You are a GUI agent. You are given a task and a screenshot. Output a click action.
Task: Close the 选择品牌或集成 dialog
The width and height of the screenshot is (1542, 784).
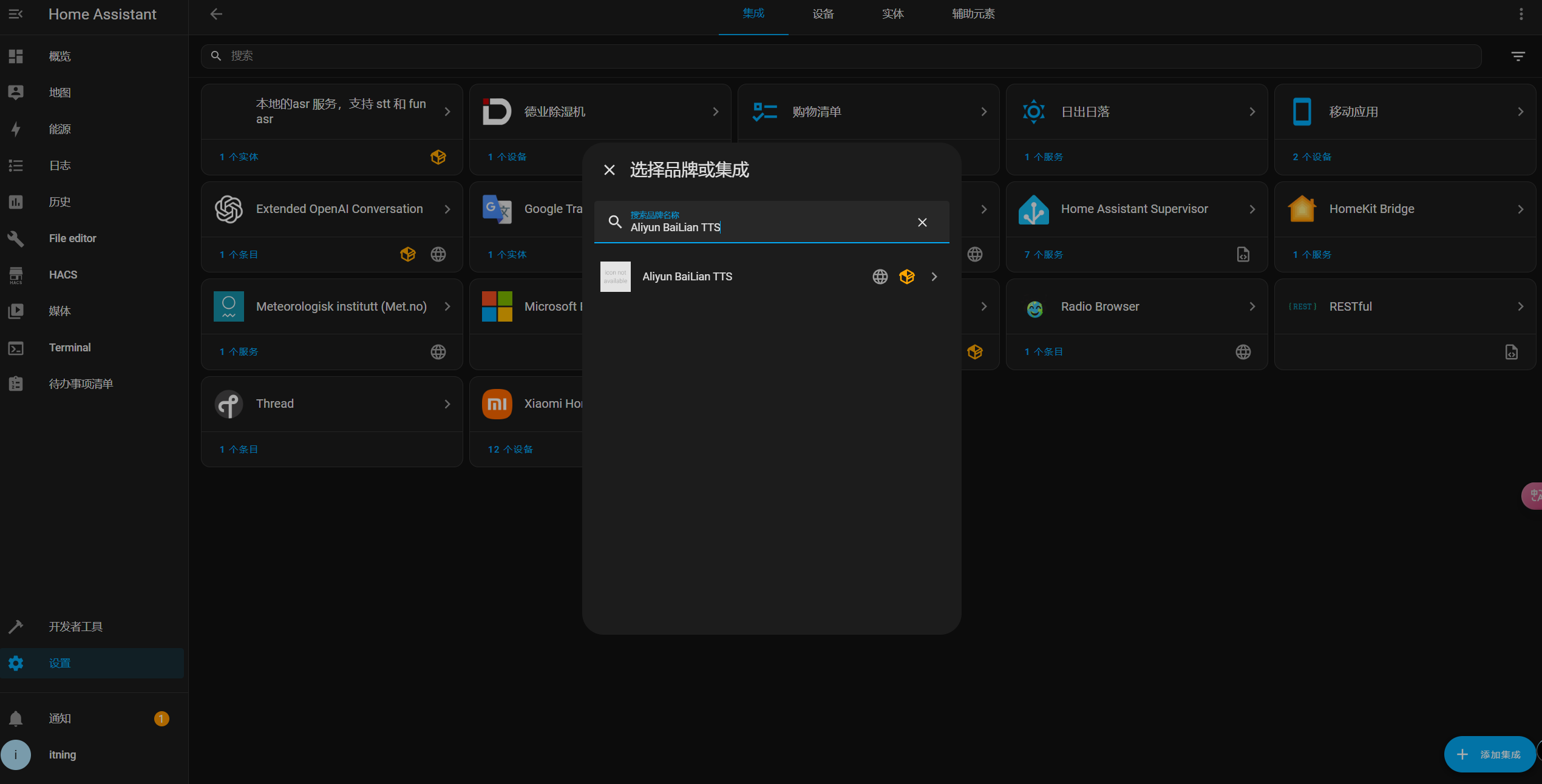coord(610,170)
